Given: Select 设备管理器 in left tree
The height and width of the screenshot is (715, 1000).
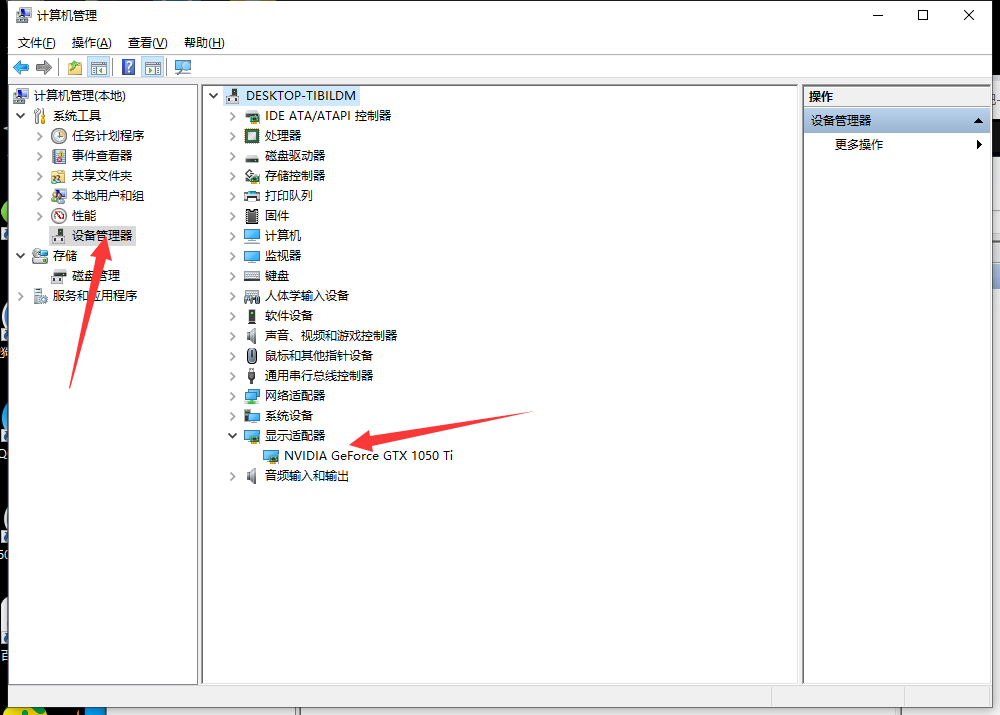Looking at the screenshot, I should pyautogui.click(x=101, y=235).
